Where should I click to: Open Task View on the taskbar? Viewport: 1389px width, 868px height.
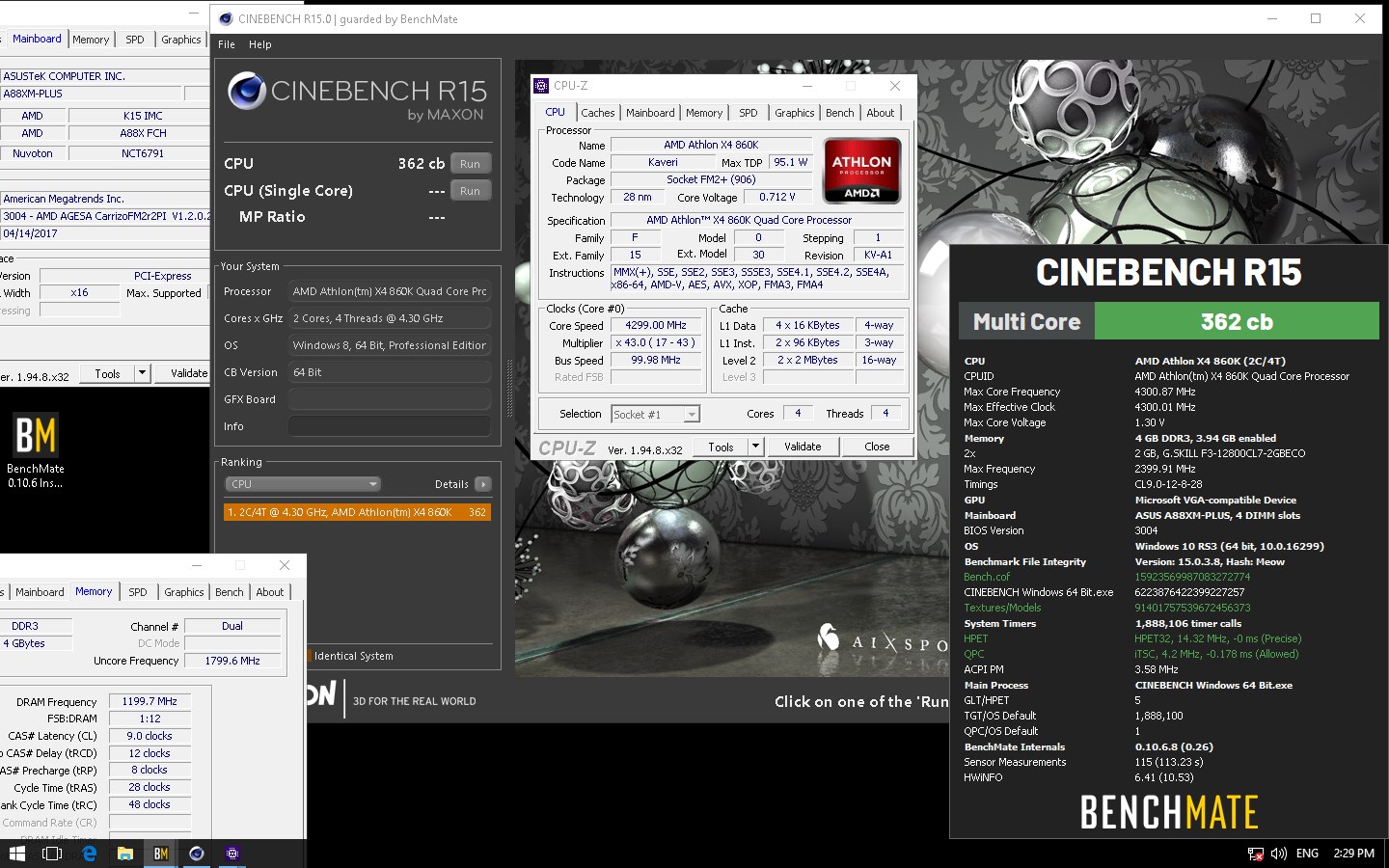tap(52, 854)
